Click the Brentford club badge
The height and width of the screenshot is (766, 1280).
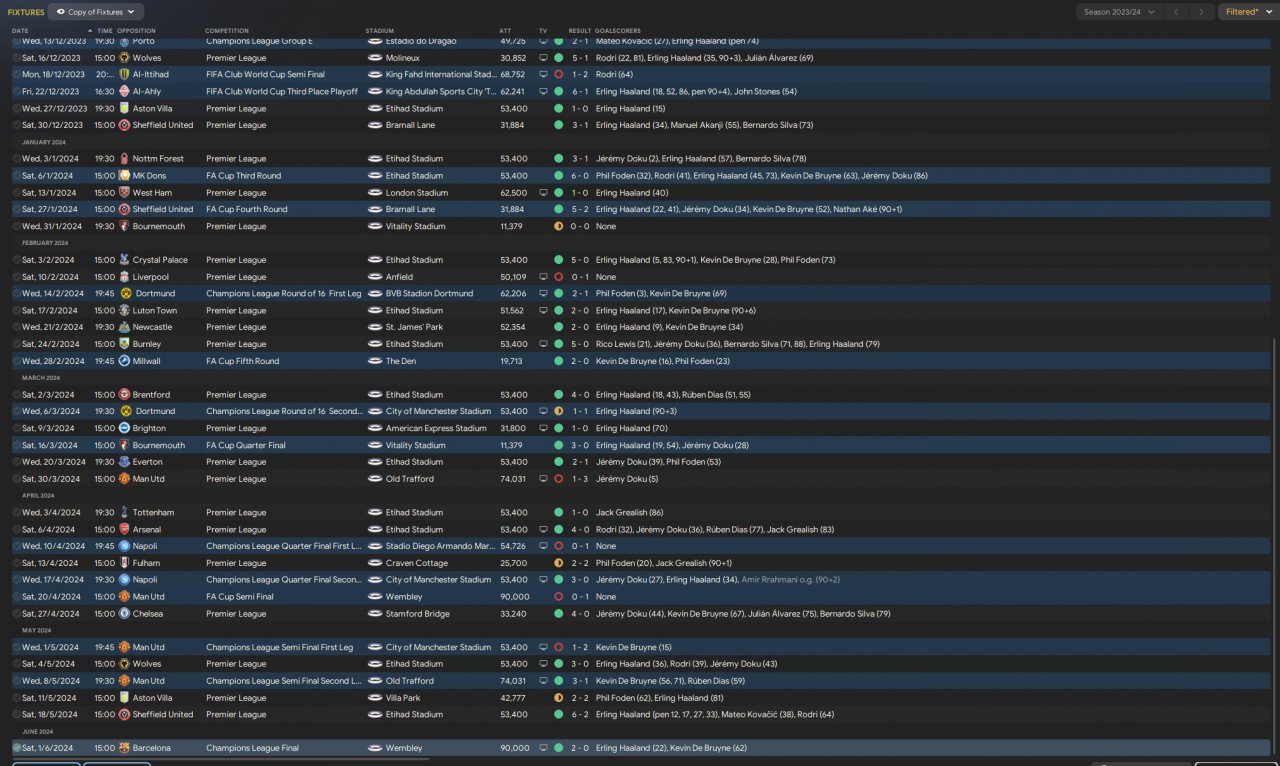point(124,395)
